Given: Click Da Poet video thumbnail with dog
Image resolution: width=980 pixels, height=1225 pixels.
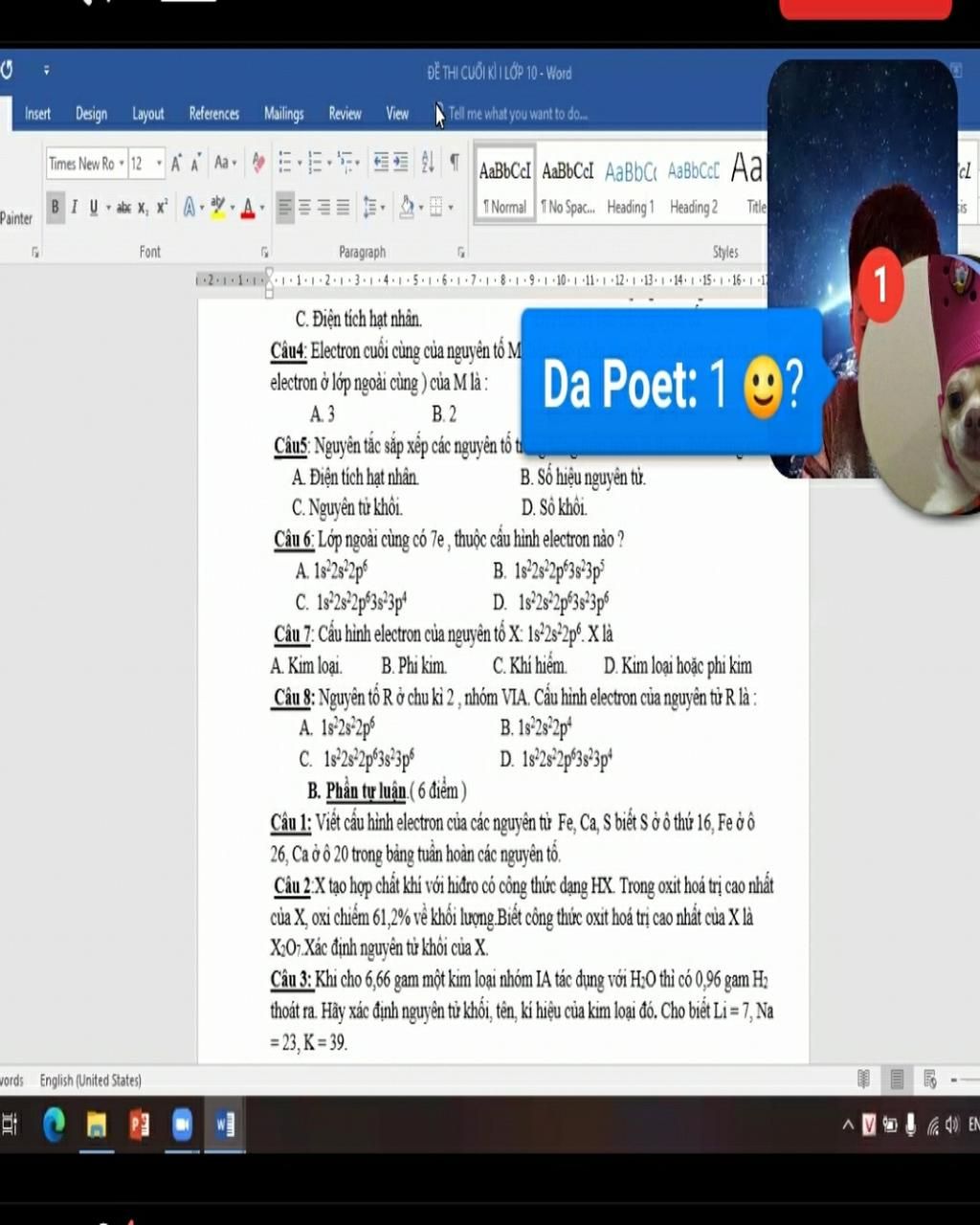Looking at the screenshot, I should [x=923, y=384].
